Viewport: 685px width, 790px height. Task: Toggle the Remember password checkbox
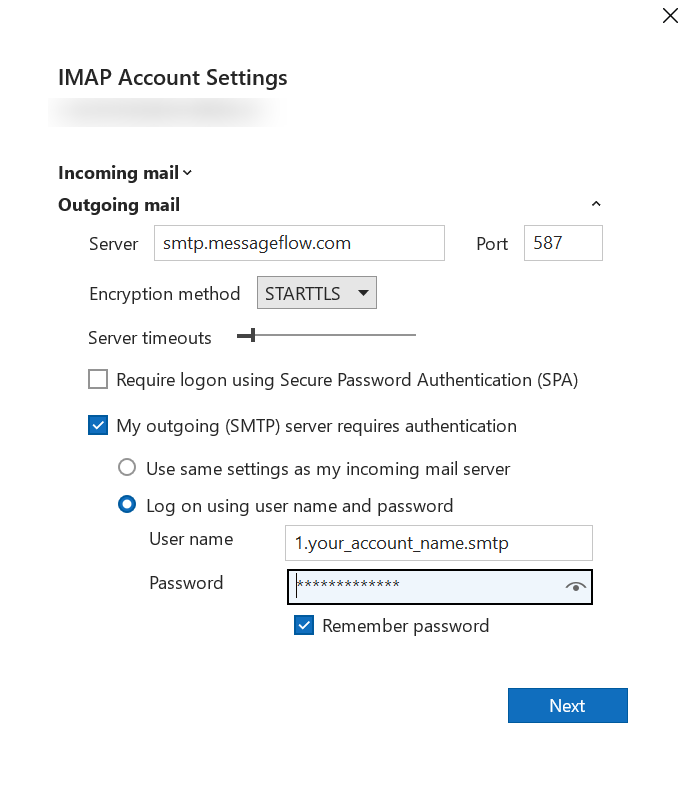pyautogui.click(x=304, y=626)
